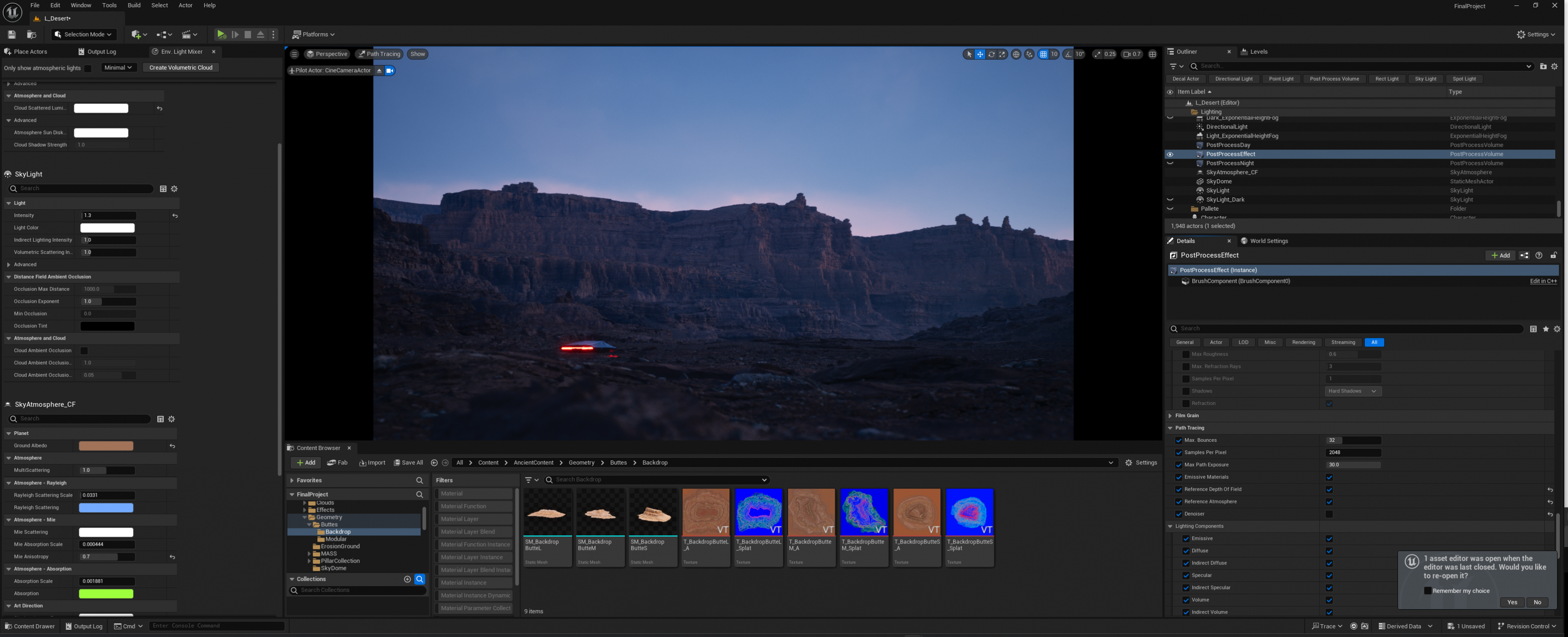Image resolution: width=1568 pixels, height=637 pixels.
Task: Click the Eject icon in the play toolbar
Action: (261, 35)
